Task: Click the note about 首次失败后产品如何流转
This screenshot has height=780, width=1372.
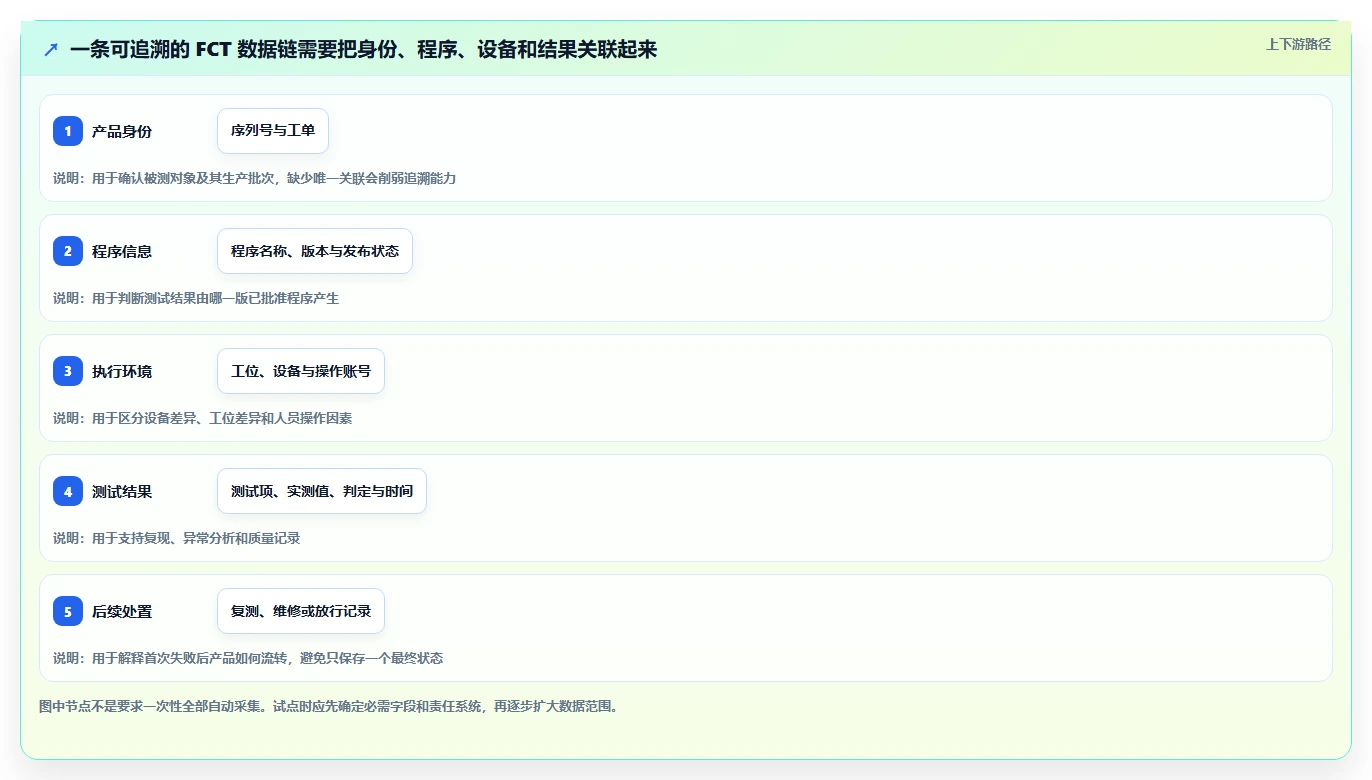Action: tap(248, 658)
